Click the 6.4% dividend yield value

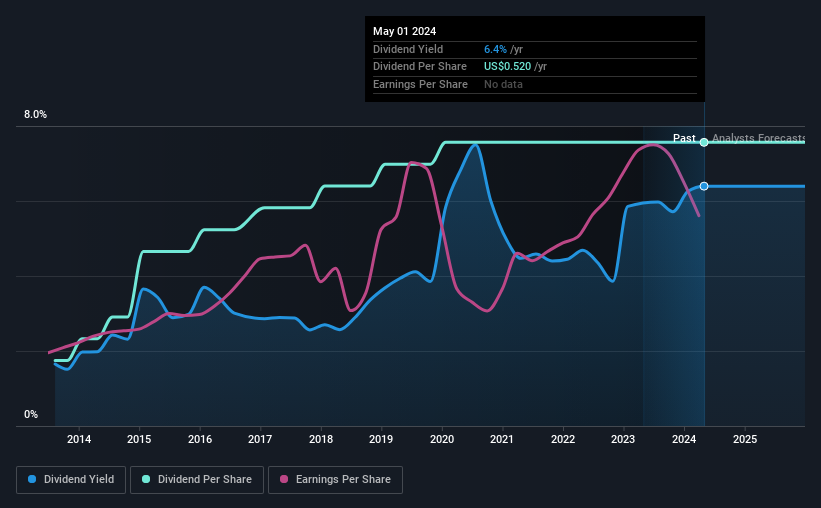coord(495,49)
